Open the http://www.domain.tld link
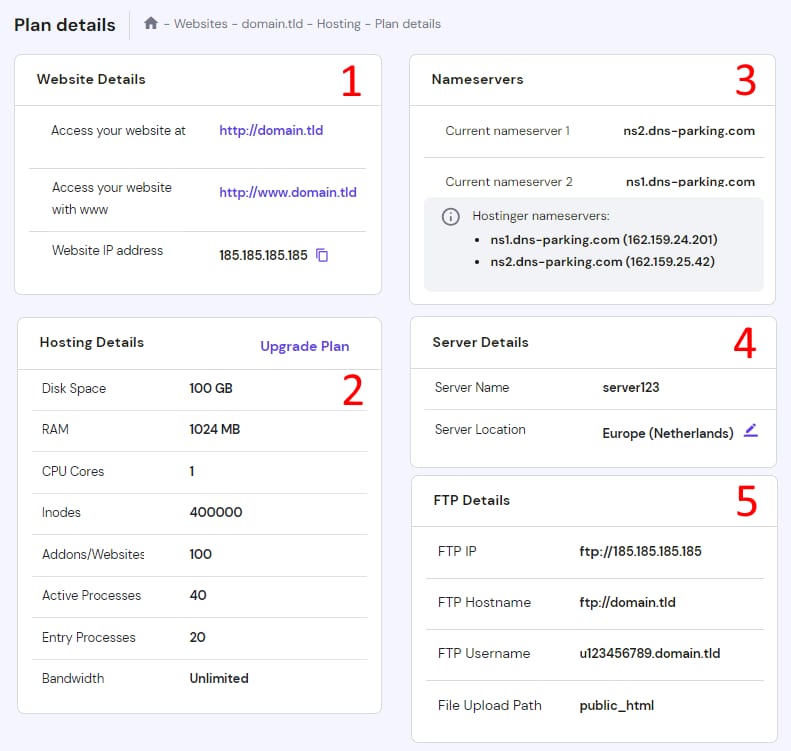This screenshot has width=791, height=751. pos(288,192)
